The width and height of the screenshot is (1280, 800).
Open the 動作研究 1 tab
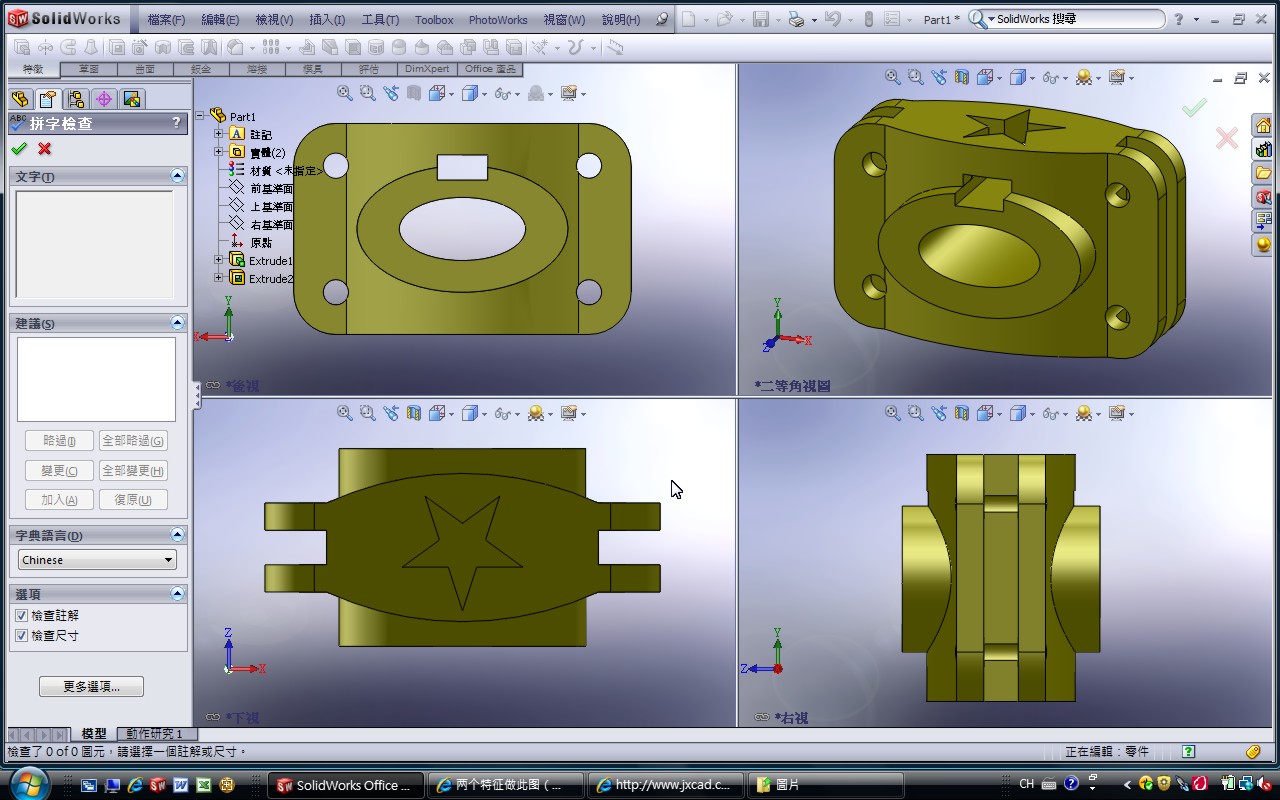(154, 734)
